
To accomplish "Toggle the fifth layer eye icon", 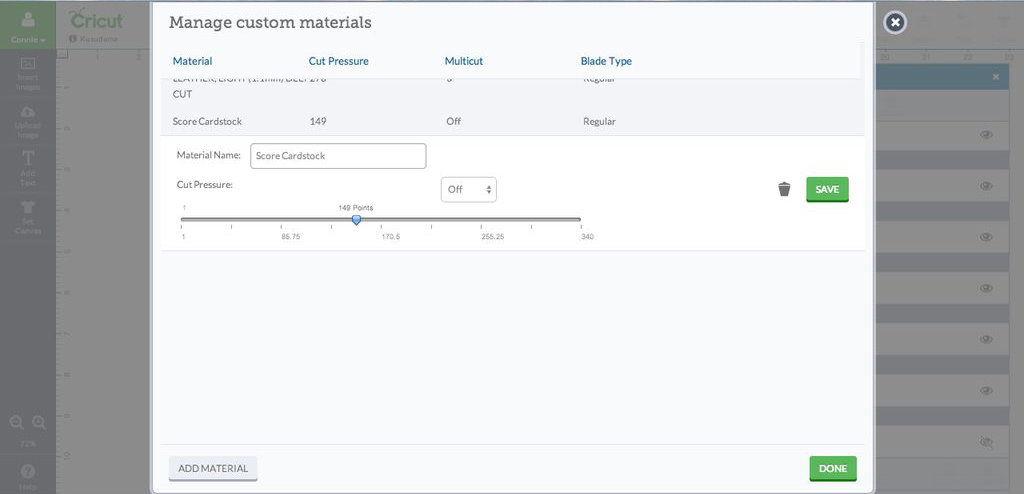I will 986,339.
